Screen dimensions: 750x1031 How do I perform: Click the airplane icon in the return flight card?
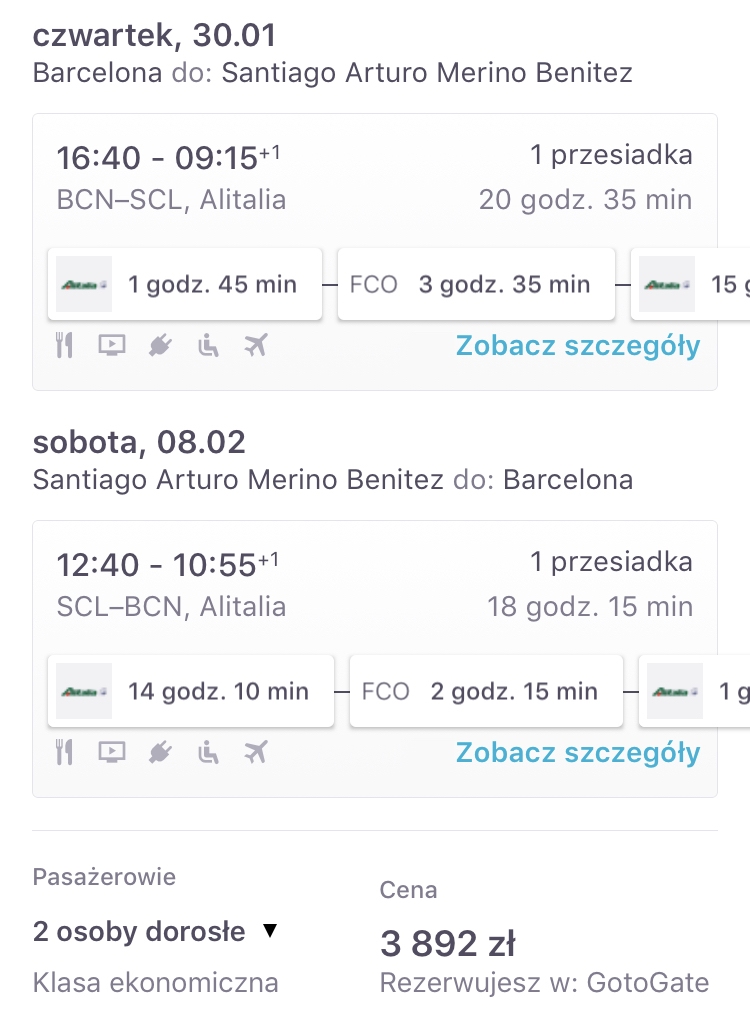pyautogui.click(x=256, y=752)
